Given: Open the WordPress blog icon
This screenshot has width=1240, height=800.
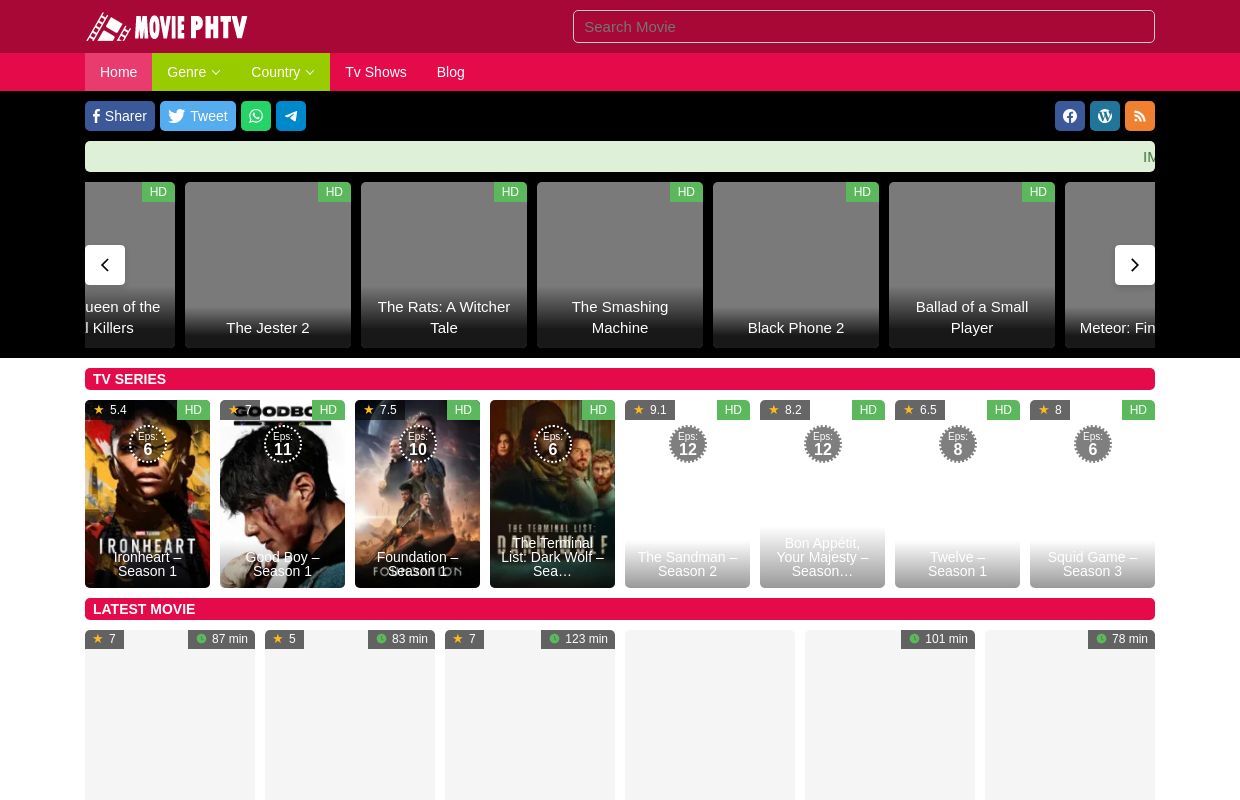Looking at the screenshot, I should coord(1105,116).
